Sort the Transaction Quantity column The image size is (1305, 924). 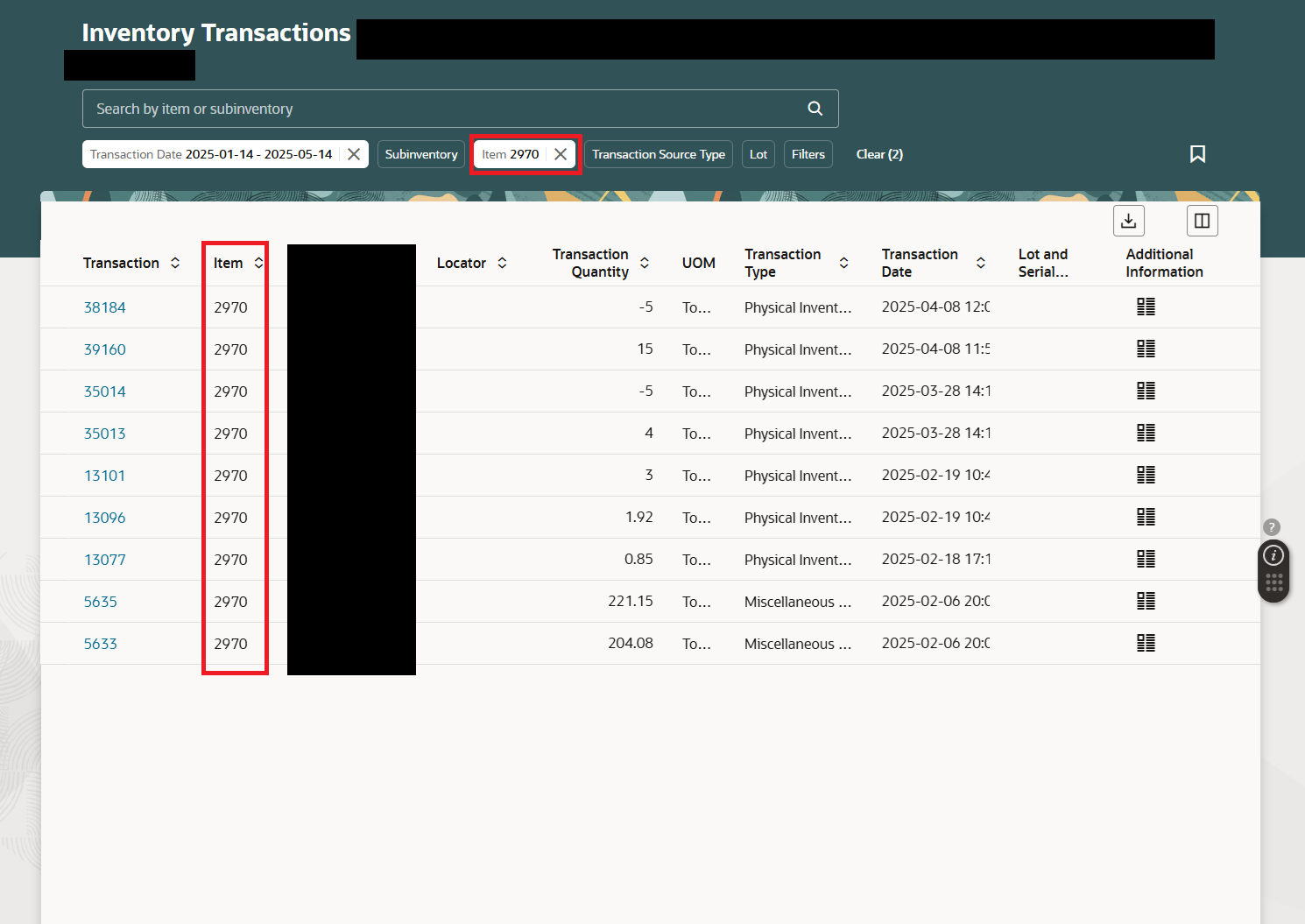[645, 263]
